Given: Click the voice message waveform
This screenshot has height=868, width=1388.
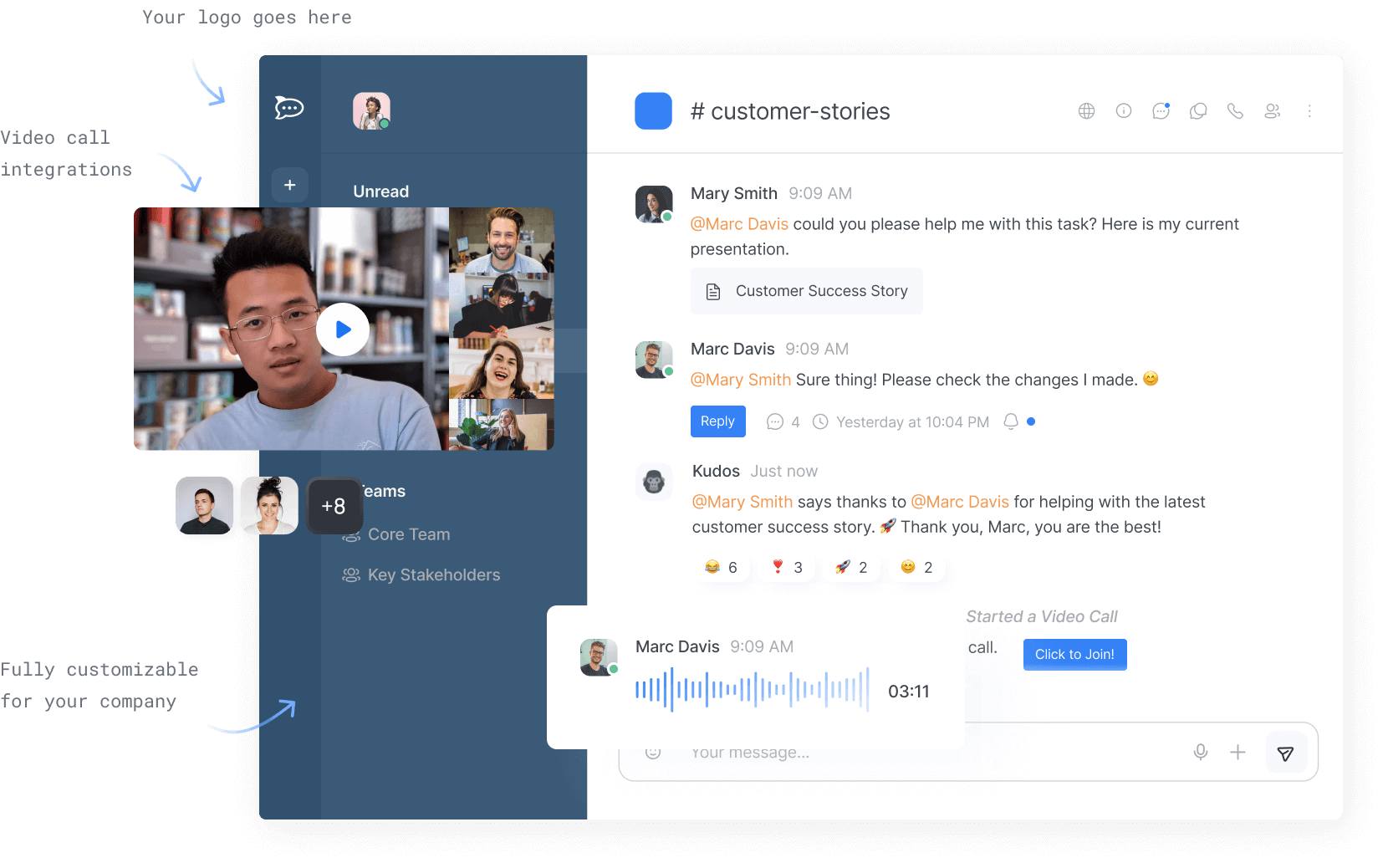Looking at the screenshot, I should coord(753,690).
